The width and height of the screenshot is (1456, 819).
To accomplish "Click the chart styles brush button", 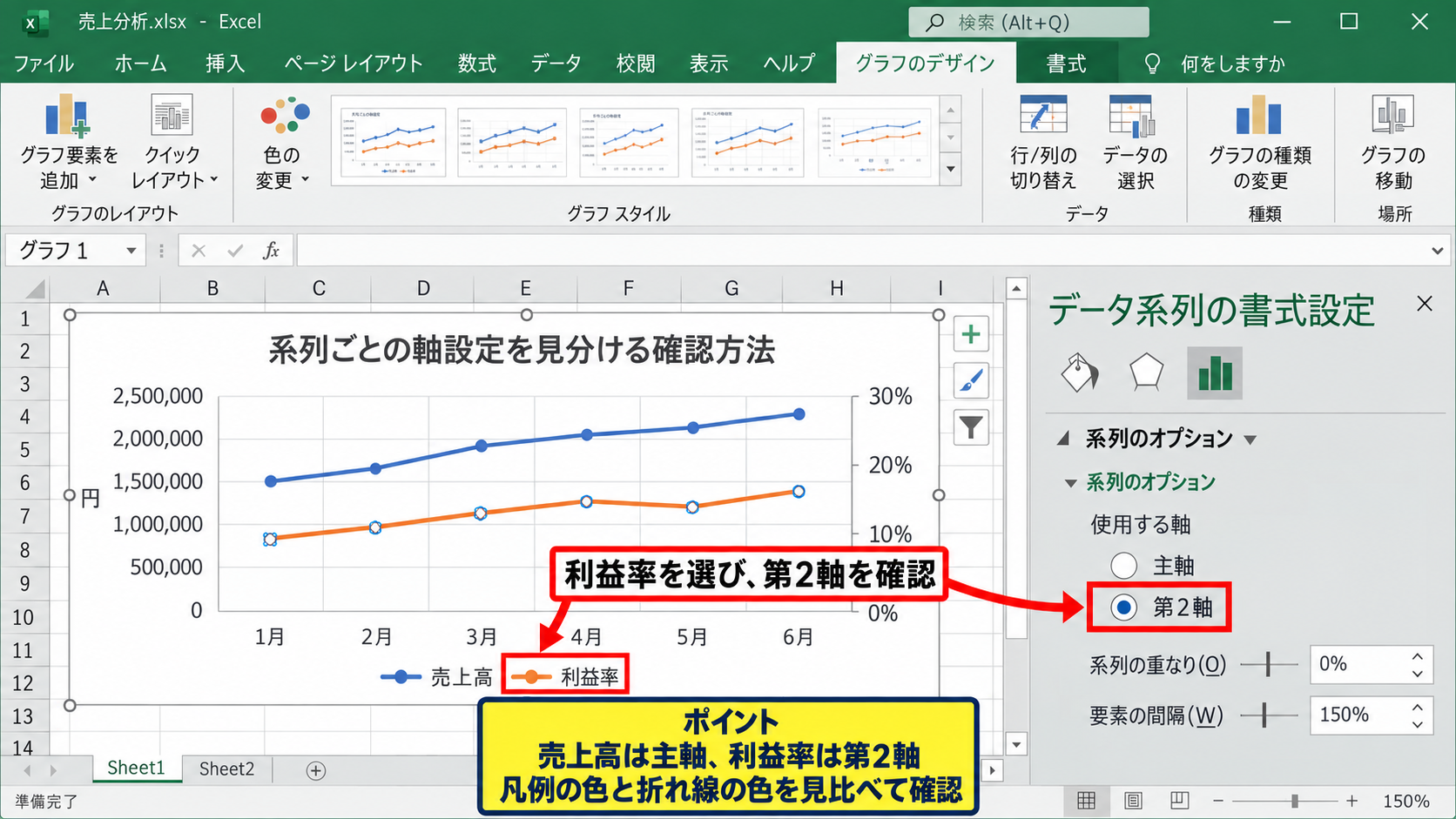I will coord(971,380).
